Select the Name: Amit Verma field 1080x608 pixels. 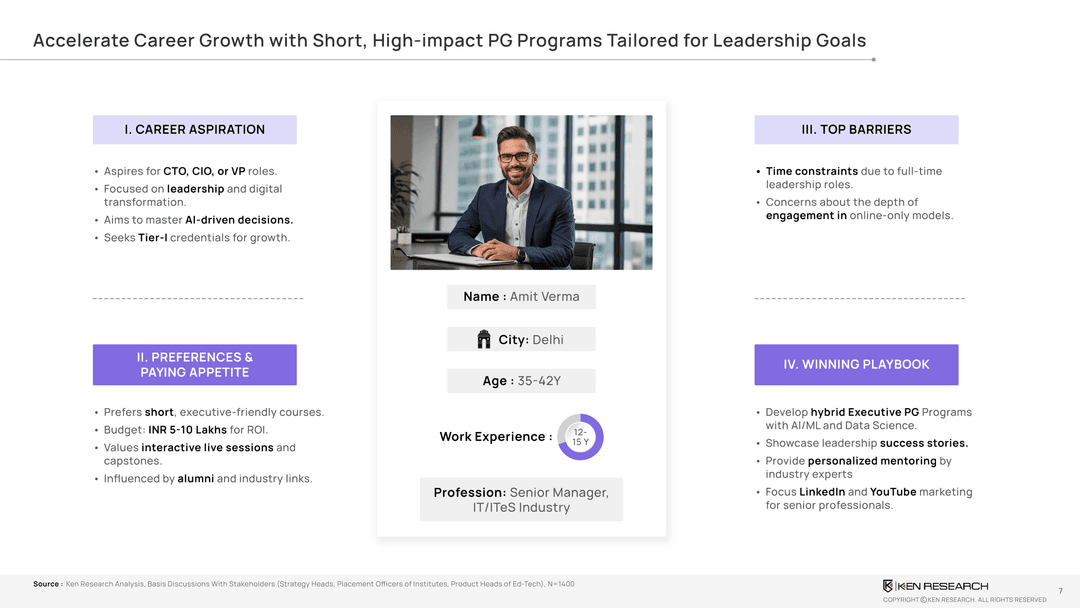coord(521,297)
